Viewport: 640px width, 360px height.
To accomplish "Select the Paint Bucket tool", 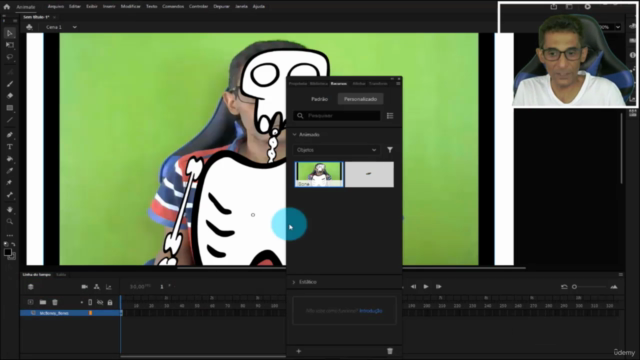I will click(x=10, y=159).
